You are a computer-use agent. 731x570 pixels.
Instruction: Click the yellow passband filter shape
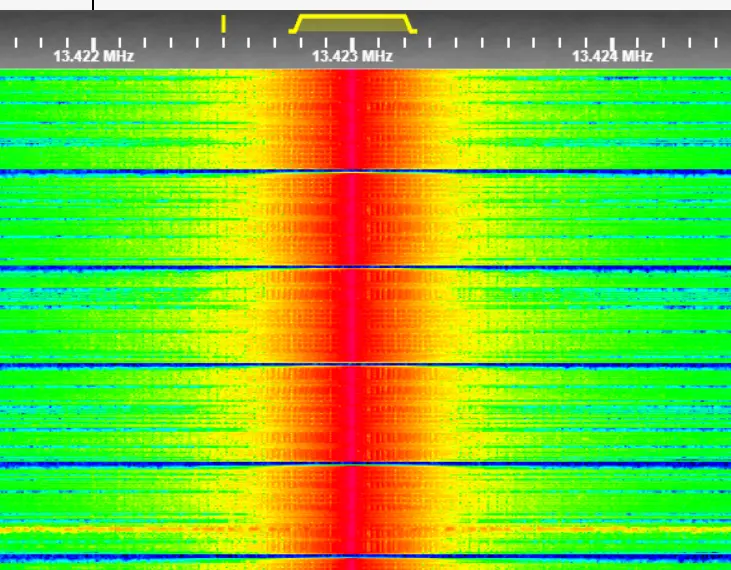click(352, 21)
